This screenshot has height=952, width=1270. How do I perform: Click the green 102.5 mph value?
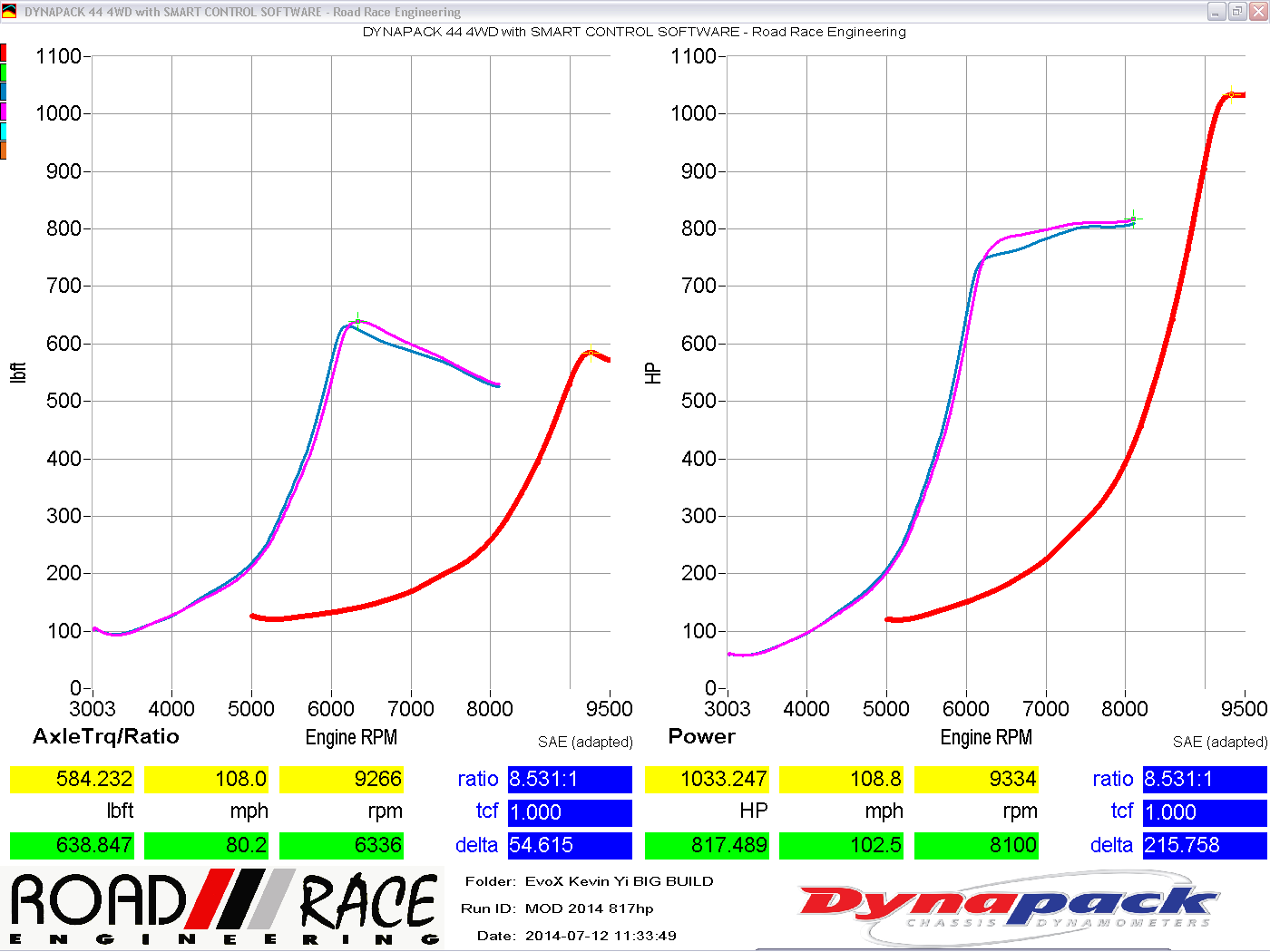coord(841,845)
